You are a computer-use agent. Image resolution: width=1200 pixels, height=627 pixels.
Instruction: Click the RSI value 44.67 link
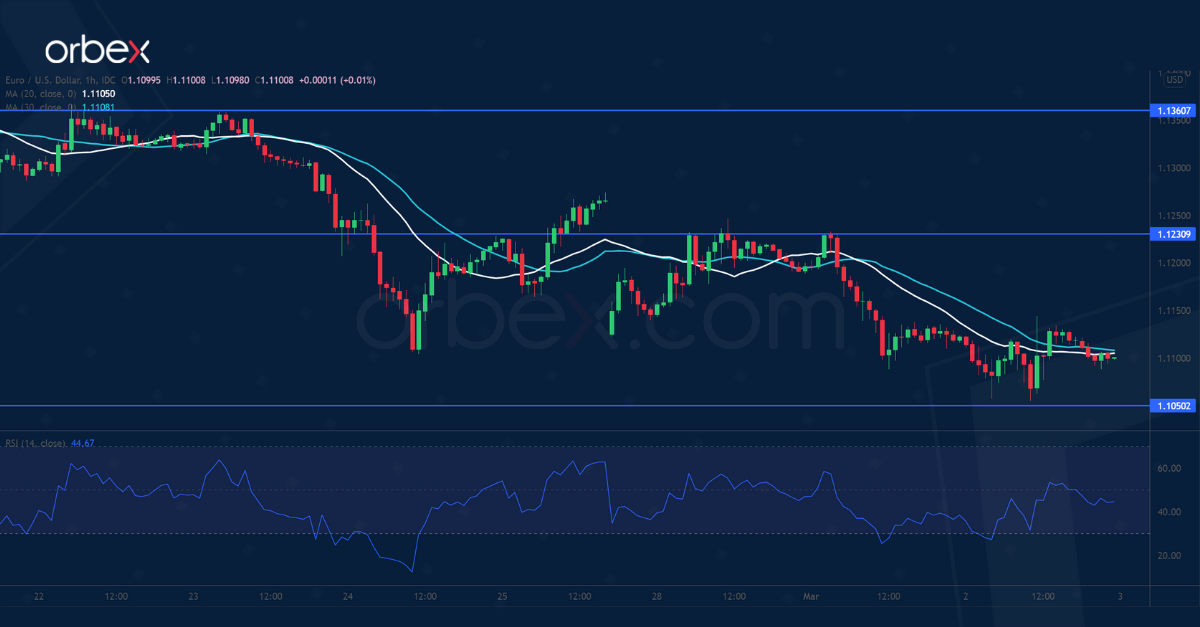[x=82, y=443]
